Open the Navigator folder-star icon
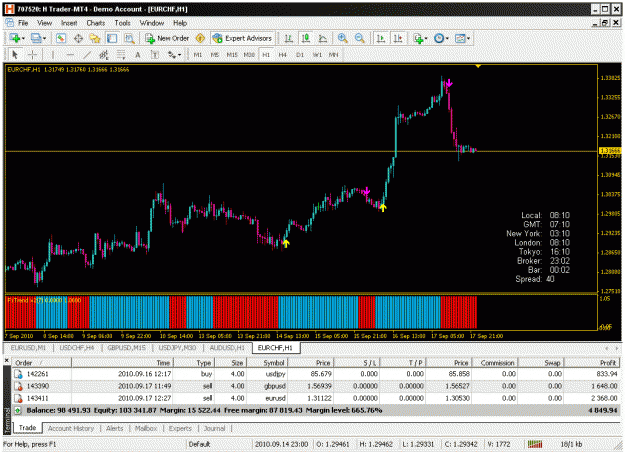This screenshot has width=625, height=452. click(95, 38)
